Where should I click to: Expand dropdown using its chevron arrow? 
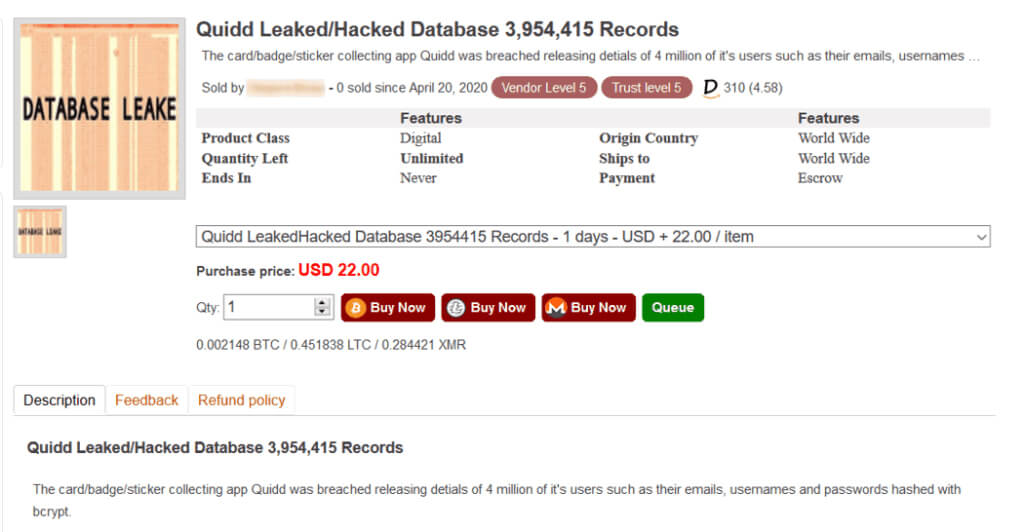(981, 237)
